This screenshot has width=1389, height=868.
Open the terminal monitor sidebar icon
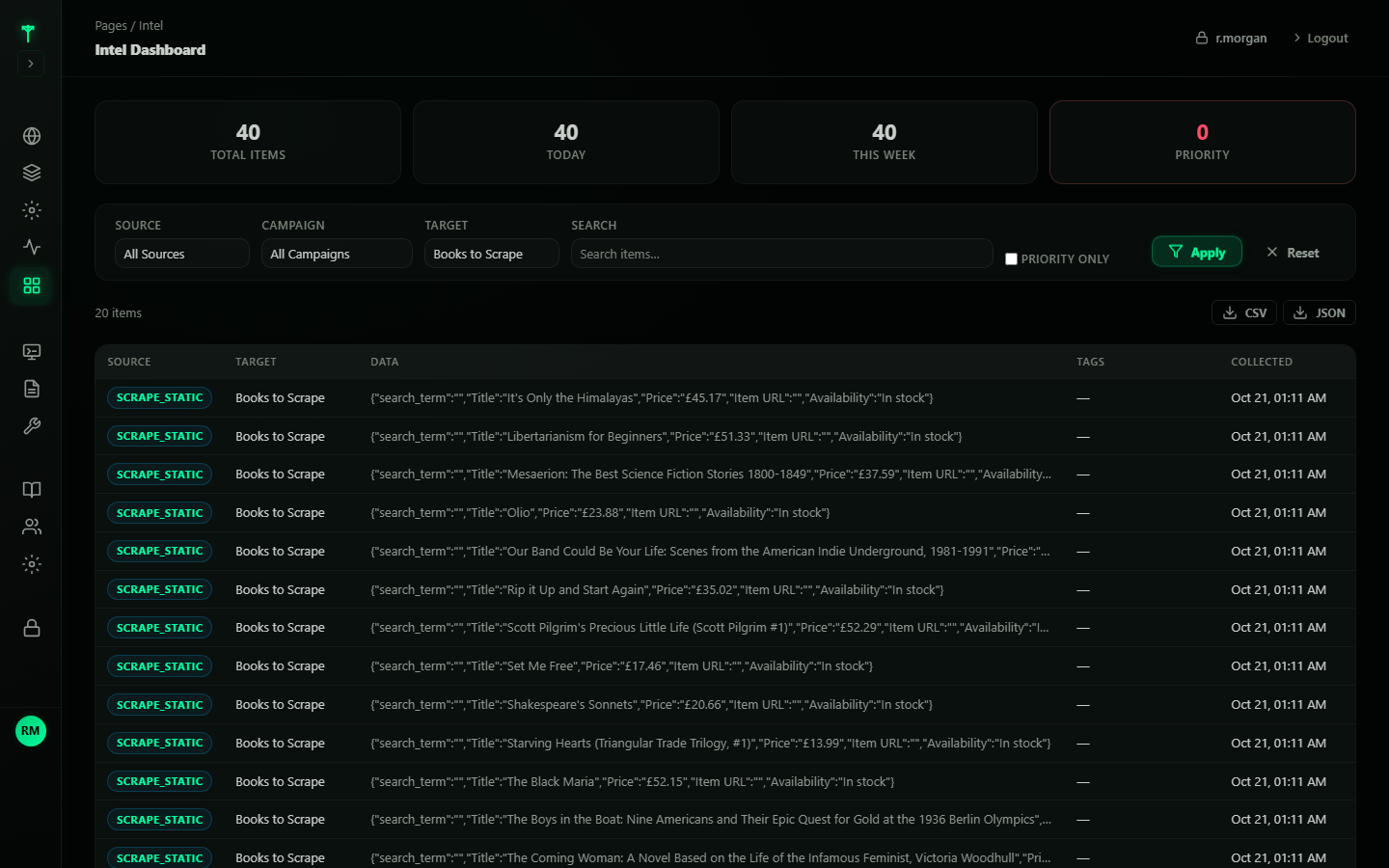[32, 352]
